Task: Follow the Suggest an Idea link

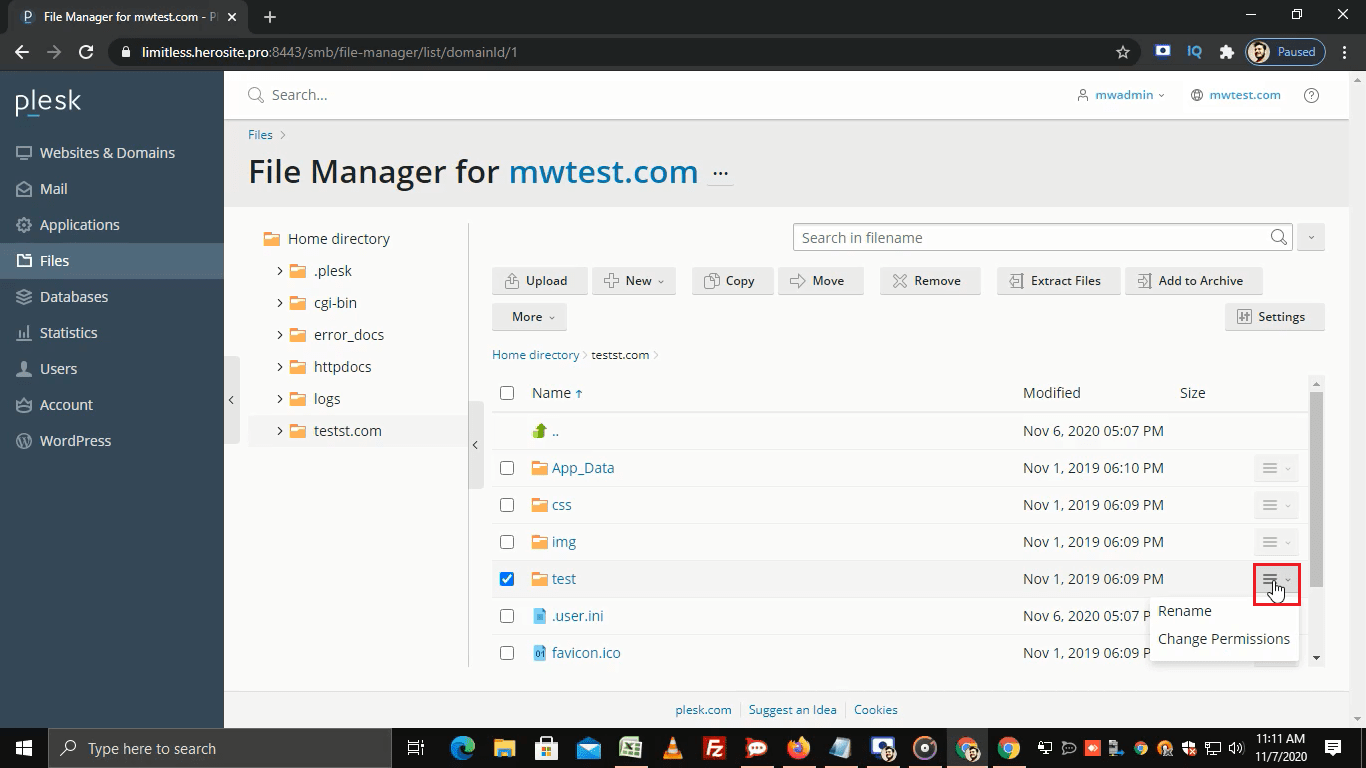Action: tap(792, 709)
